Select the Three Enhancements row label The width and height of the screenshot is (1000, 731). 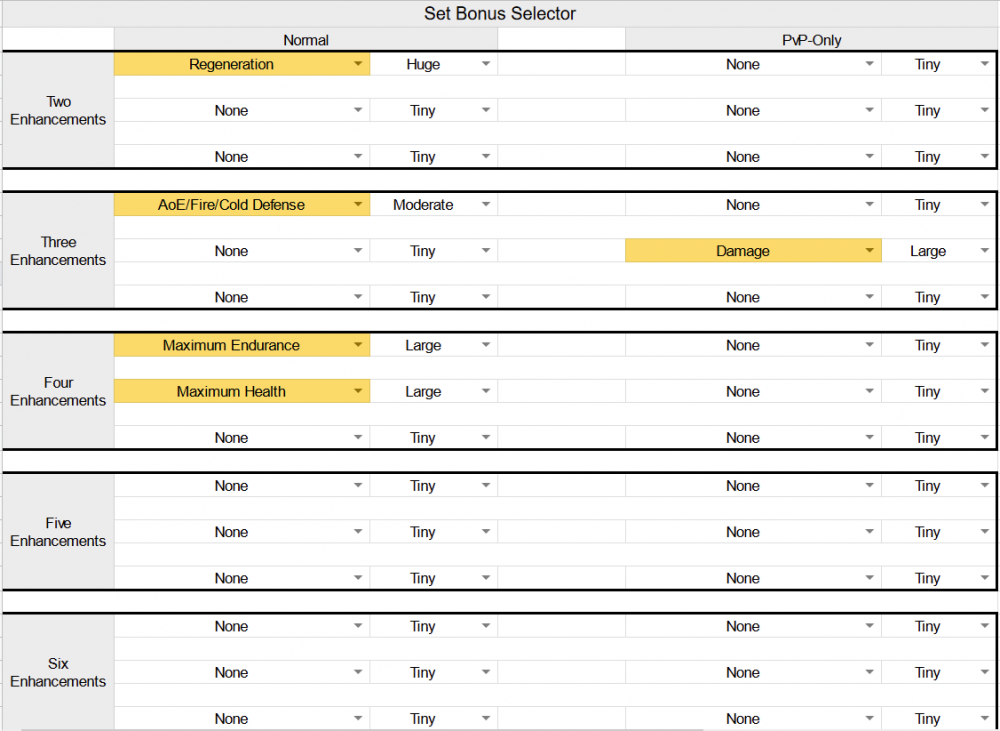pos(58,251)
